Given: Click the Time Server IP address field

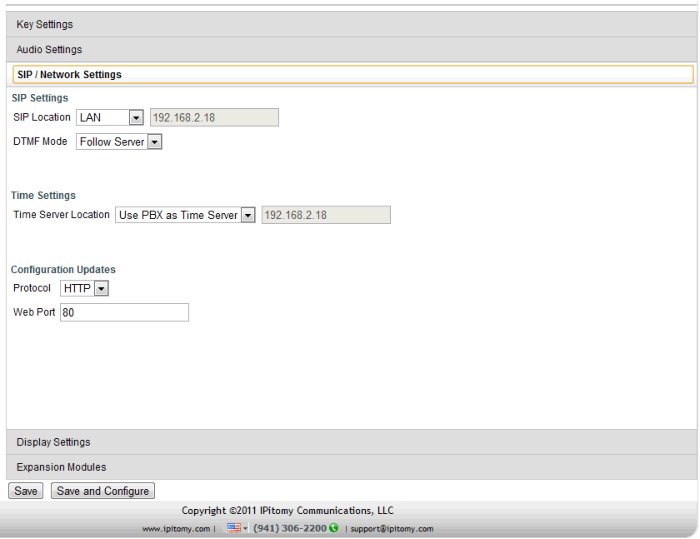Looking at the screenshot, I should pyautogui.click(x=326, y=215).
